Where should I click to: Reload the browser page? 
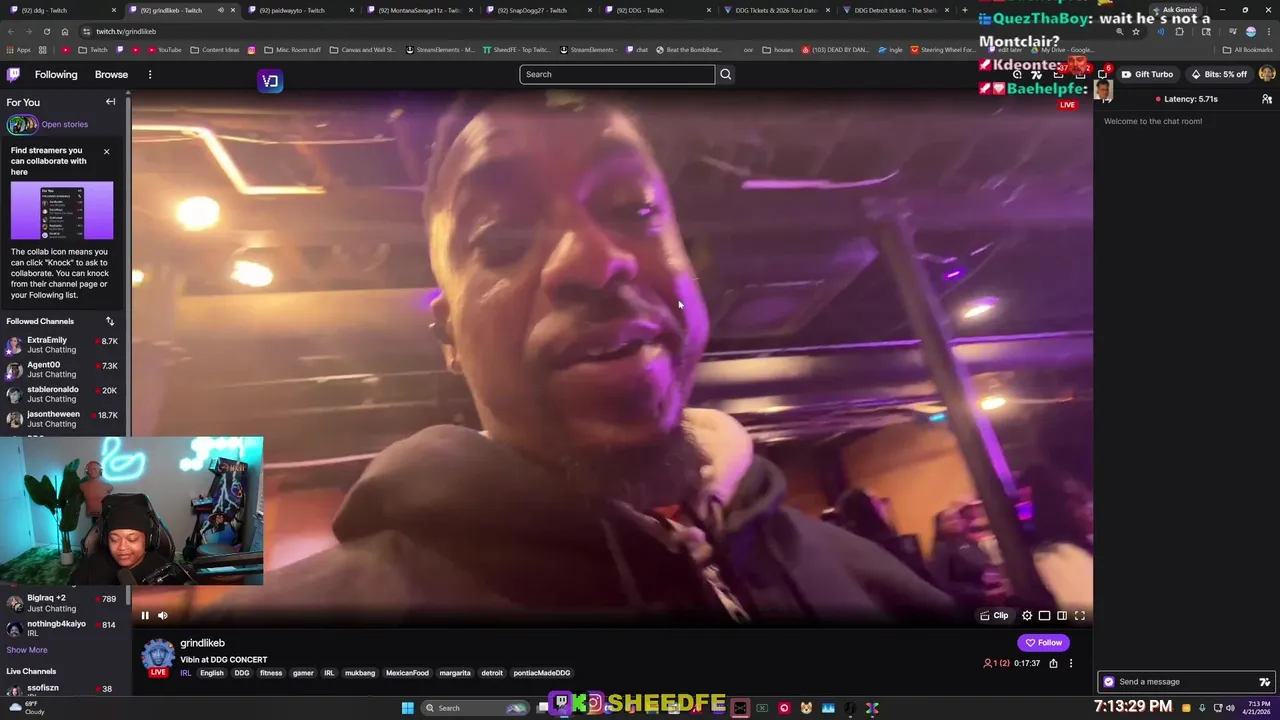pos(46,31)
